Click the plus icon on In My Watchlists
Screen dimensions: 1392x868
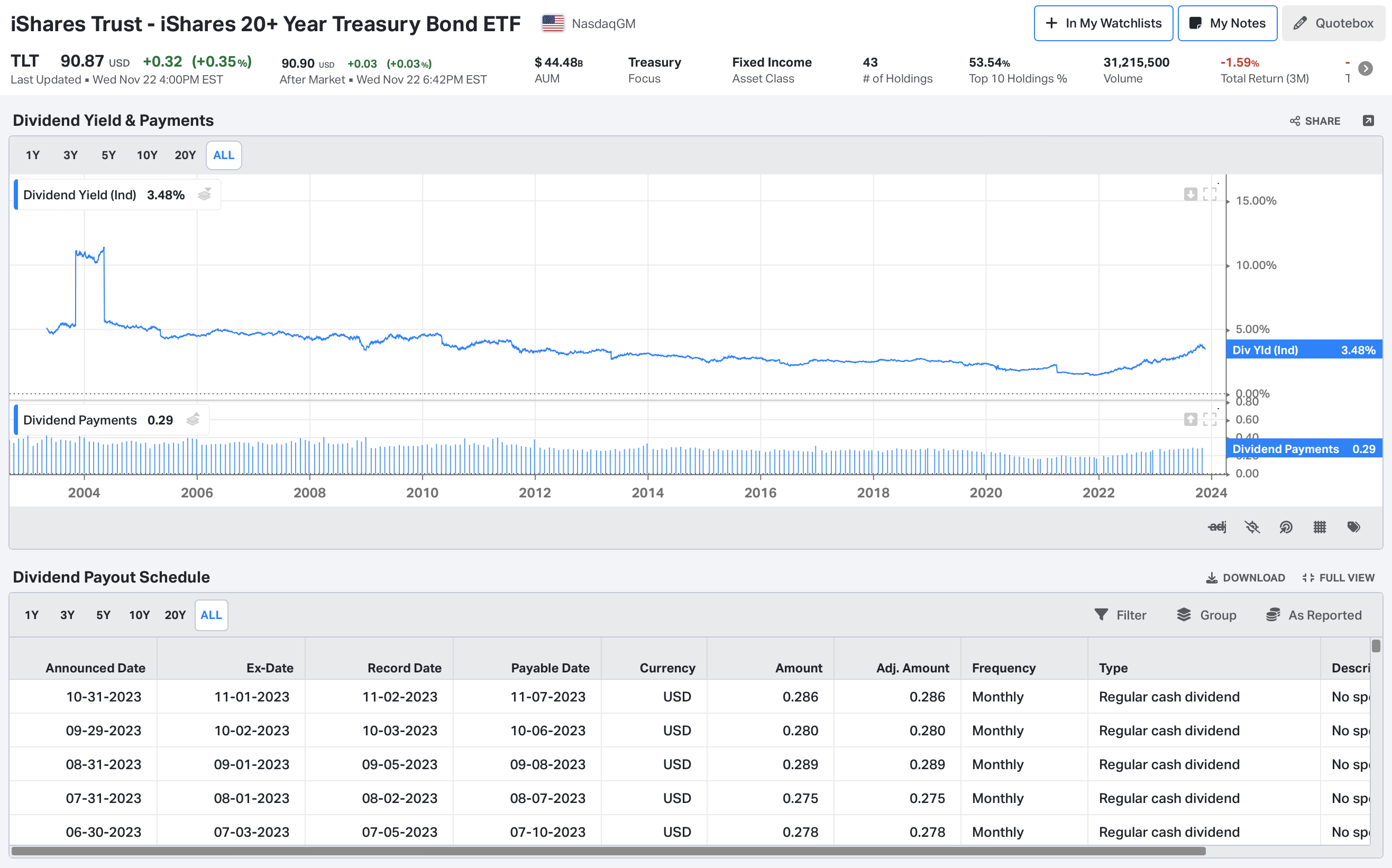(x=1051, y=24)
